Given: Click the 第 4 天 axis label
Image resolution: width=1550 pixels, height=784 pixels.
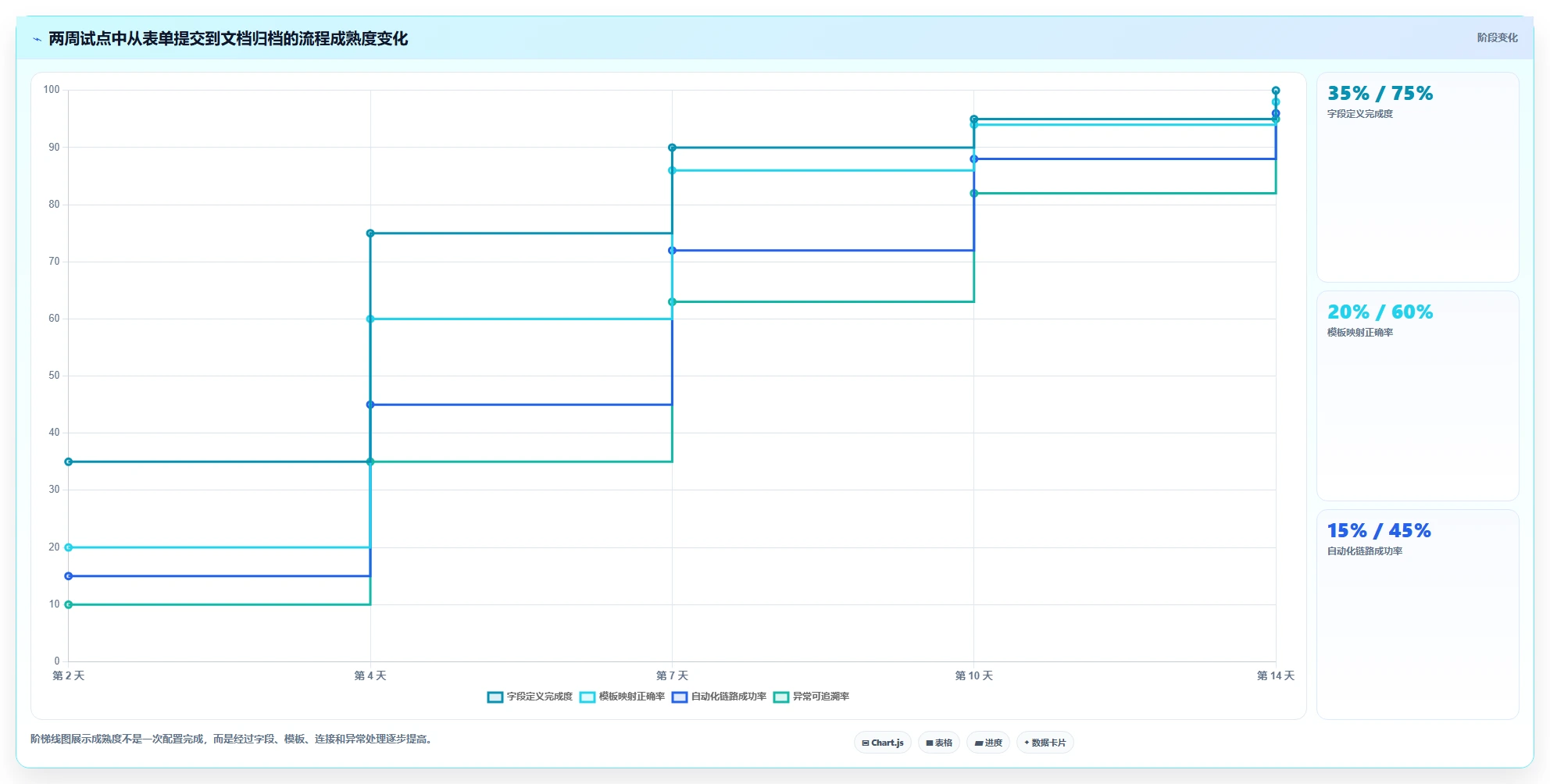Looking at the screenshot, I should (370, 675).
